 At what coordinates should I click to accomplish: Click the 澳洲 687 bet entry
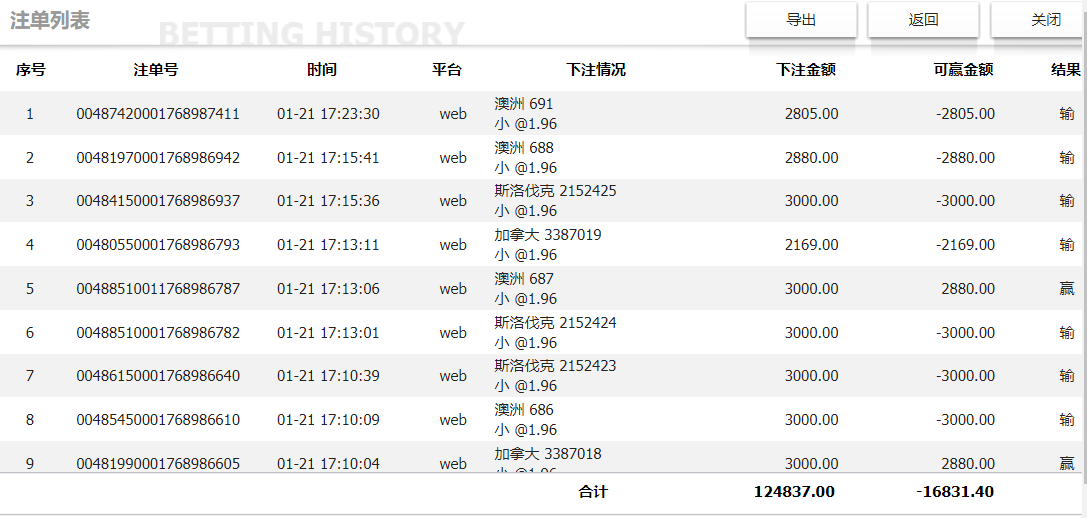524,279
